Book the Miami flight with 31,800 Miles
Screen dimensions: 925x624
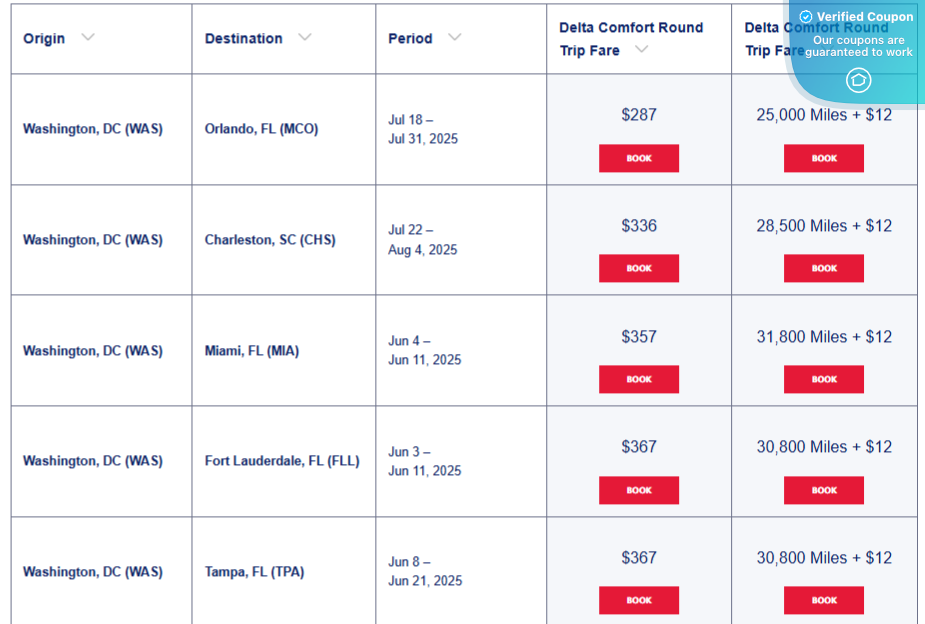tap(823, 379)
